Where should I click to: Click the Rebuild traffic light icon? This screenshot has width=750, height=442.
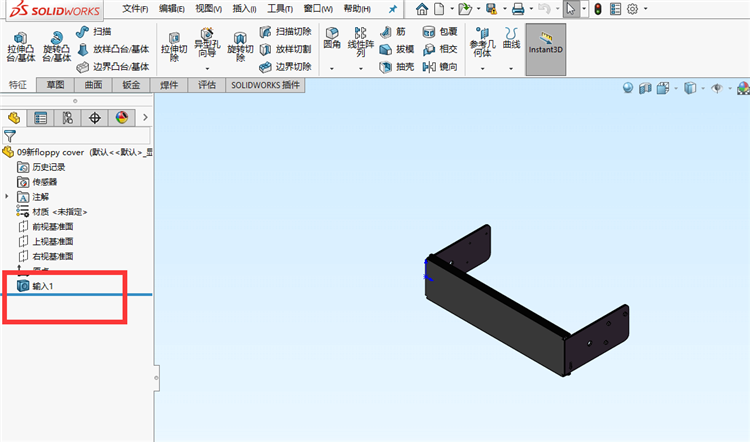(598, 9)
